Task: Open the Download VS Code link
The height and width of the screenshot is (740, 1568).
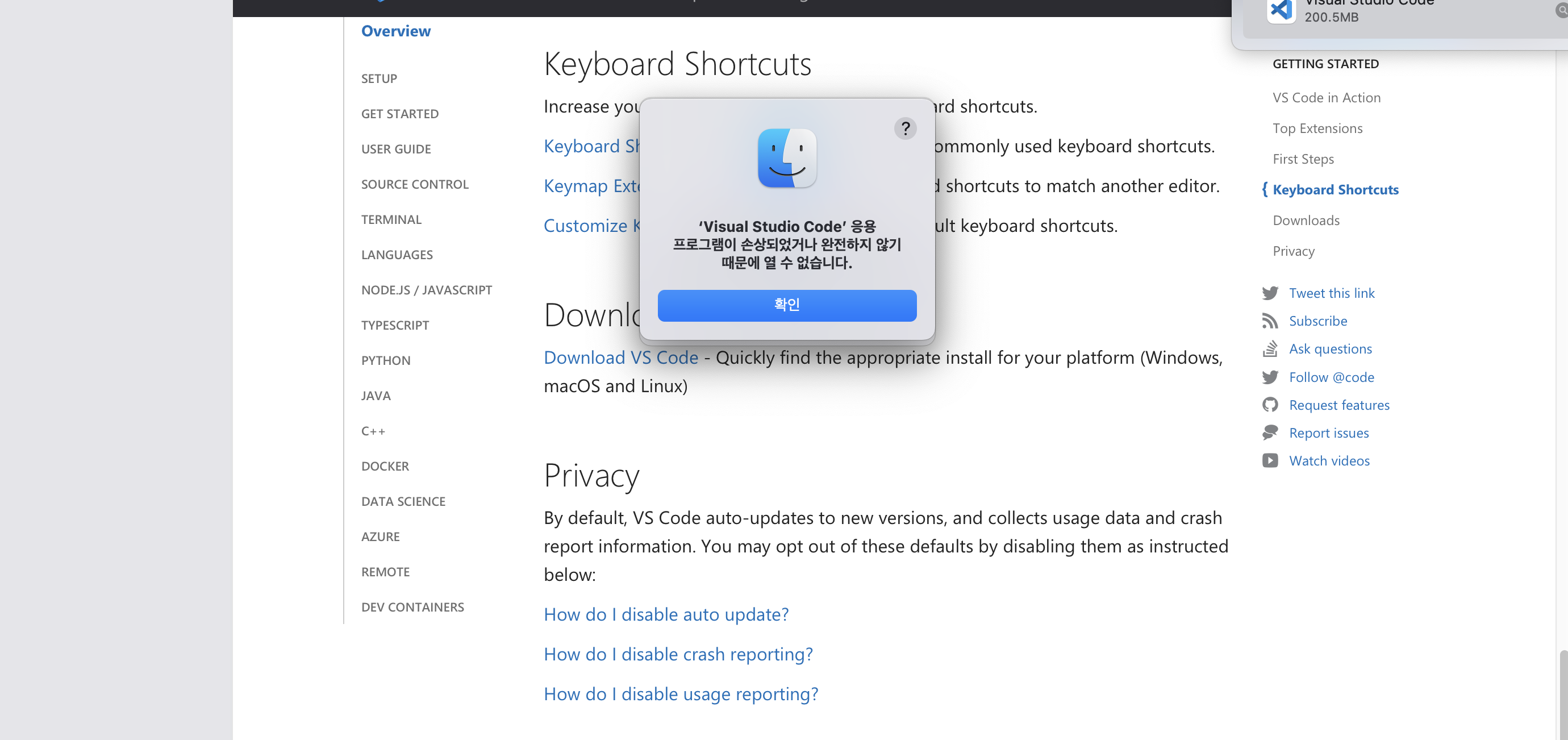Action: [621, 357]
